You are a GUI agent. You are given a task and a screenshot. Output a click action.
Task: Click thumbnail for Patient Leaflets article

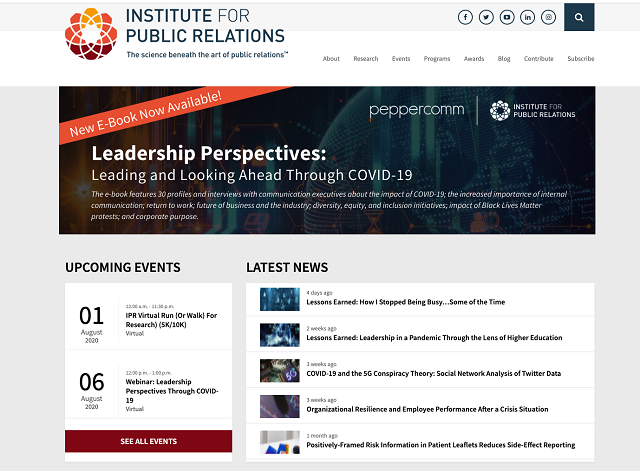(x=280, y=442)
